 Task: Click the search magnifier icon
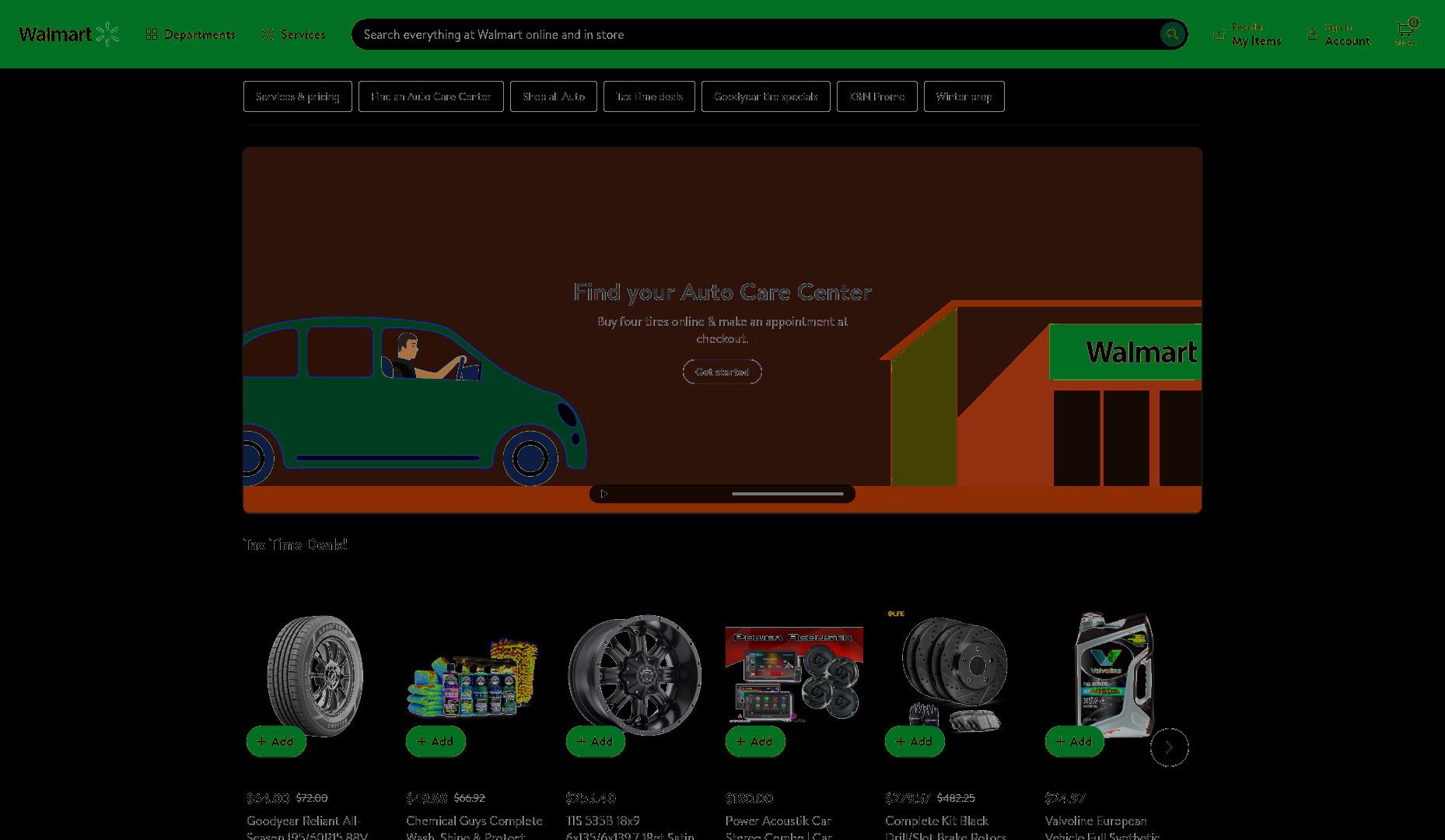tap(1171, 34)
